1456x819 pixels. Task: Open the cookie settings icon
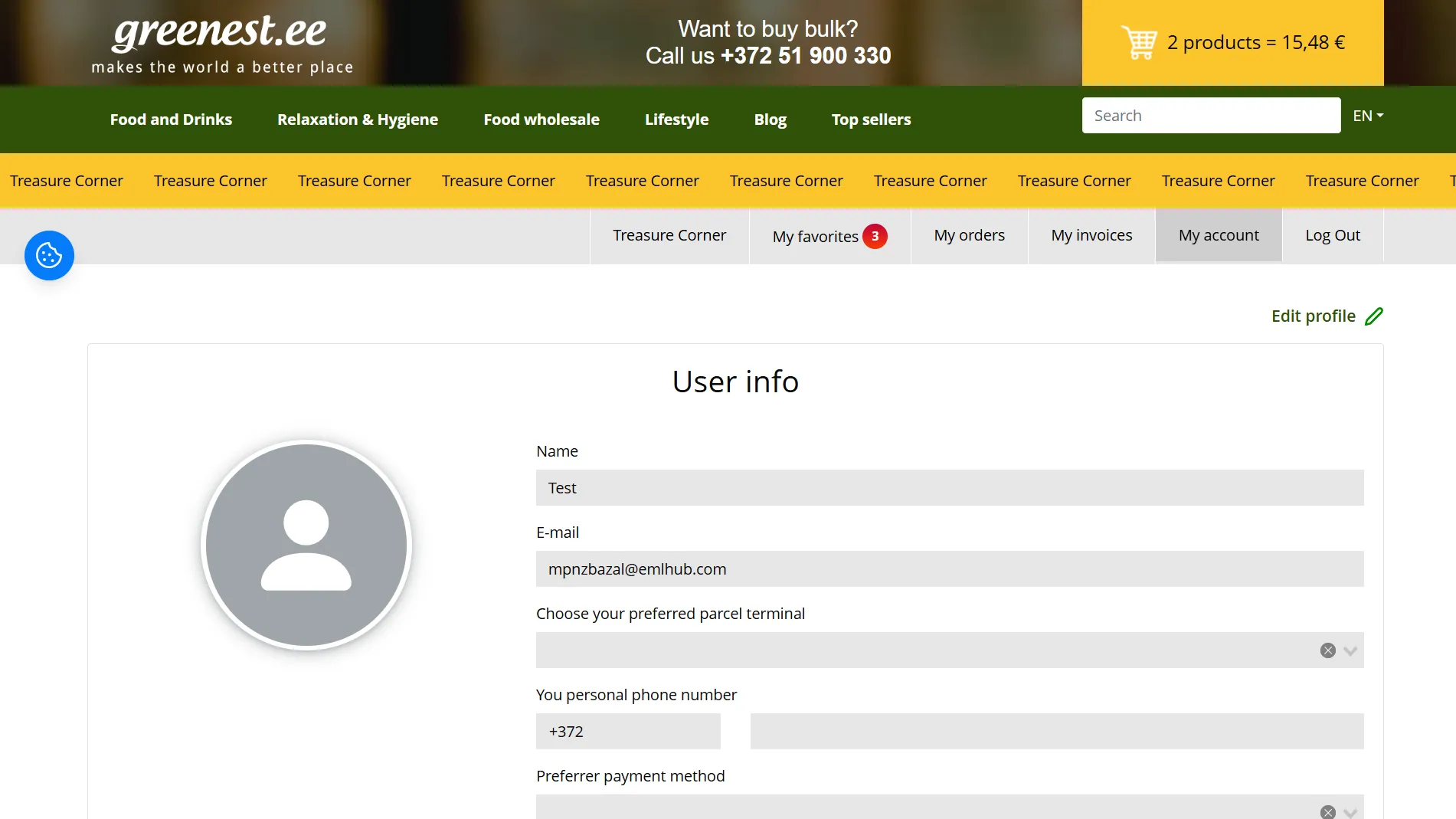tap(49, 255)
